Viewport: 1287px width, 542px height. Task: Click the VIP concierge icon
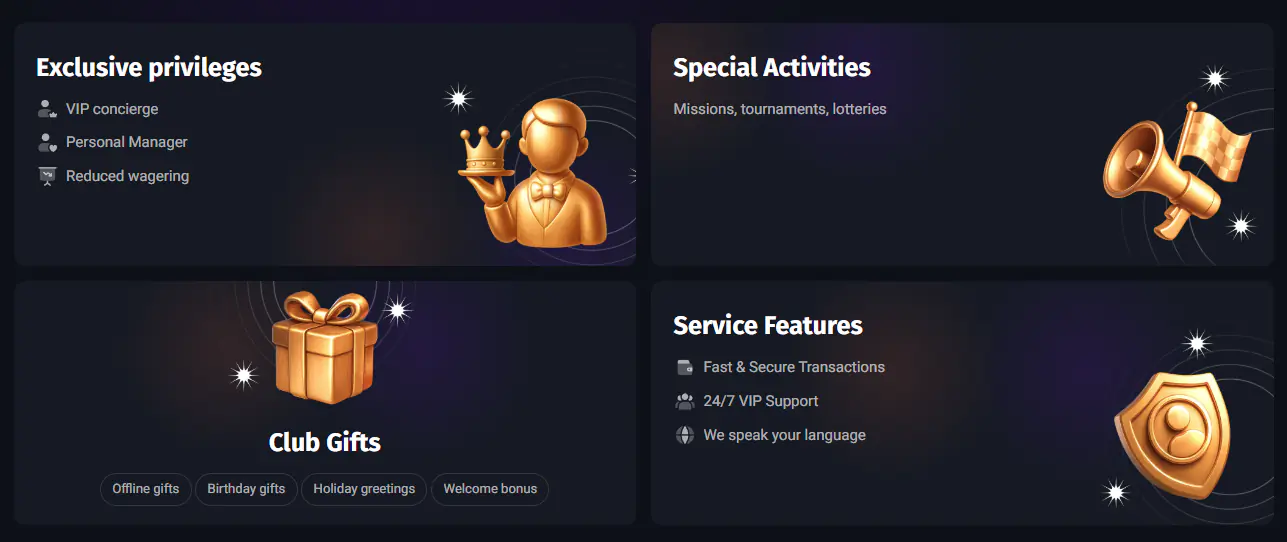(x=47, y=108)
